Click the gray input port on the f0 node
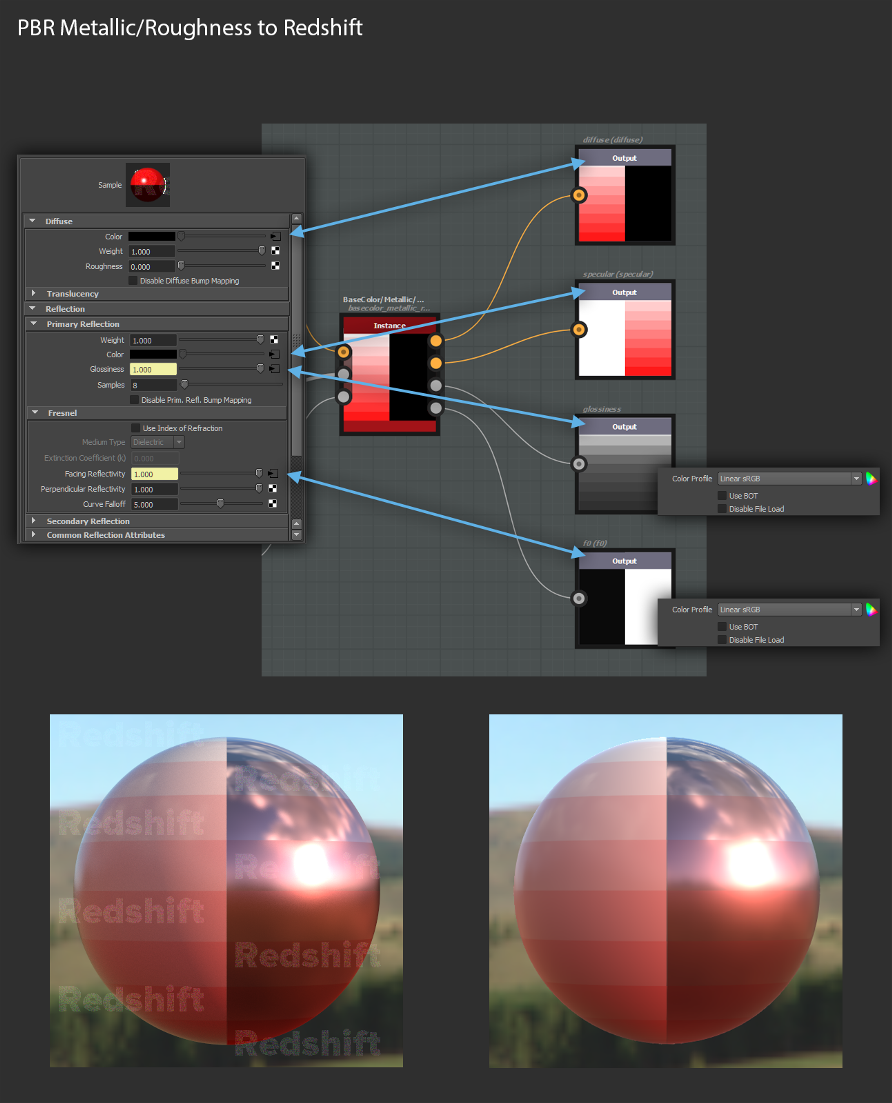The image size is (892, 1103). (579, 598)
